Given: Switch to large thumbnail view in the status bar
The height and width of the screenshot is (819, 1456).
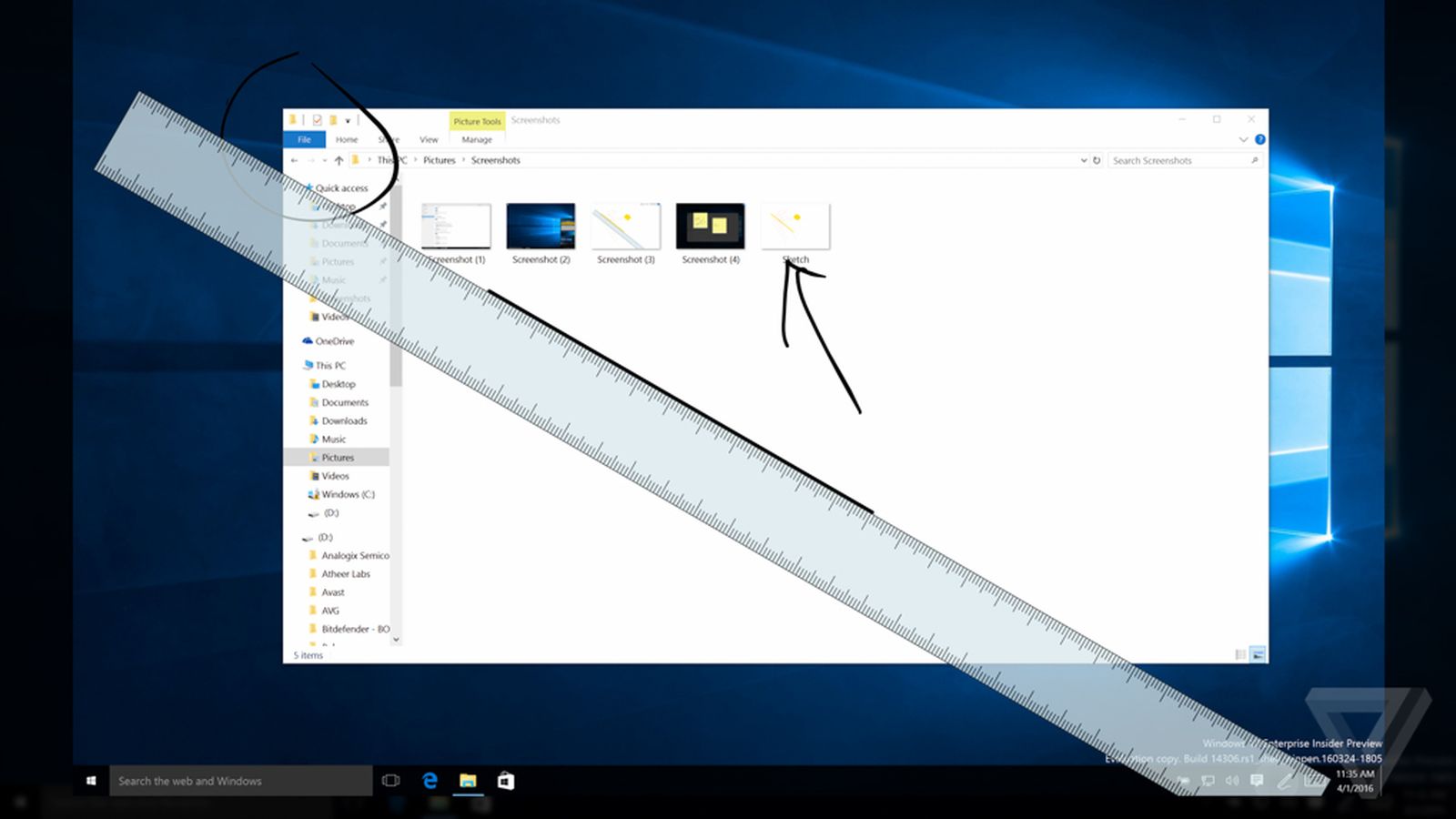Looking at the screenshot, I should tap(1257, 654).
